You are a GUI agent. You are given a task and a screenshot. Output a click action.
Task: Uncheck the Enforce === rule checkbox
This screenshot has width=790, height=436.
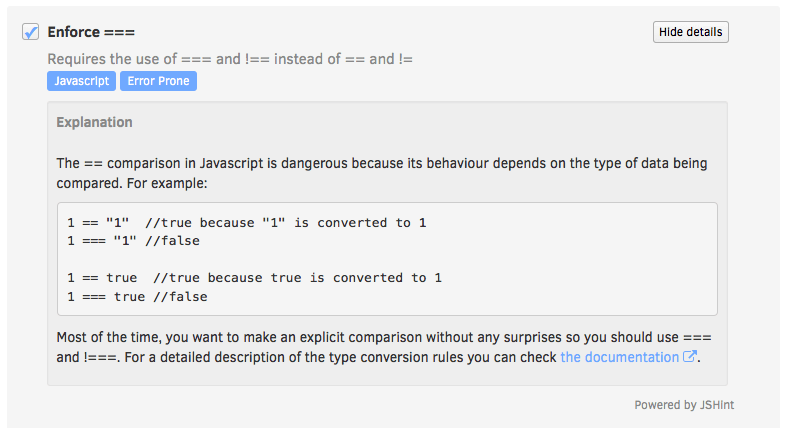point(30,33)
